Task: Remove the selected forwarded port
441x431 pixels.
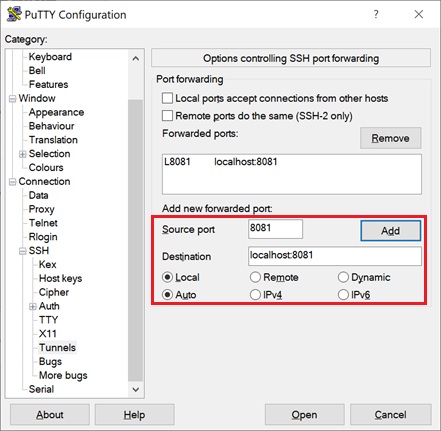Action: [x=390, y=138]
